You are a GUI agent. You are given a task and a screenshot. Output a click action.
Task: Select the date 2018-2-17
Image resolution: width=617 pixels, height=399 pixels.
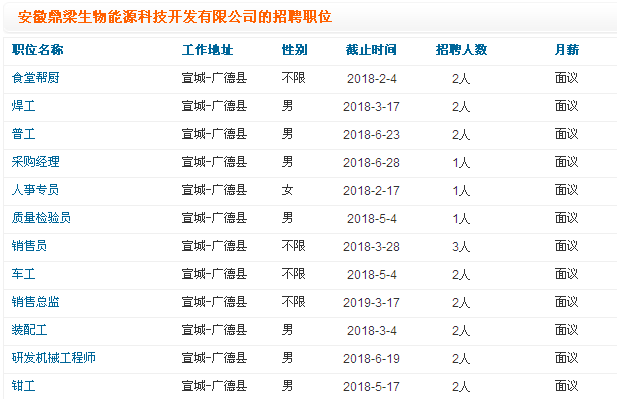[371, 190]
